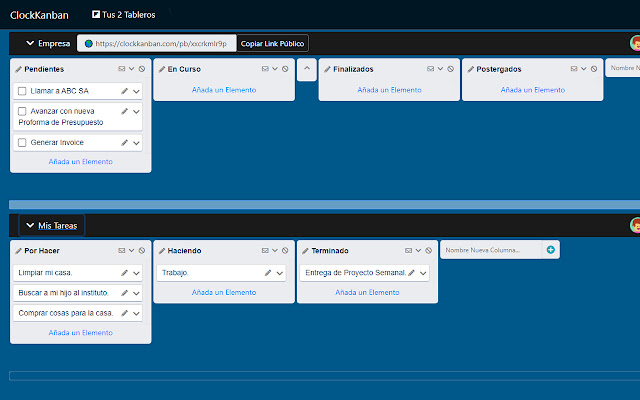Edit Pendientes column title pencil
The height and width of the screenshot is (400, 640).
[x=18, y=69]
